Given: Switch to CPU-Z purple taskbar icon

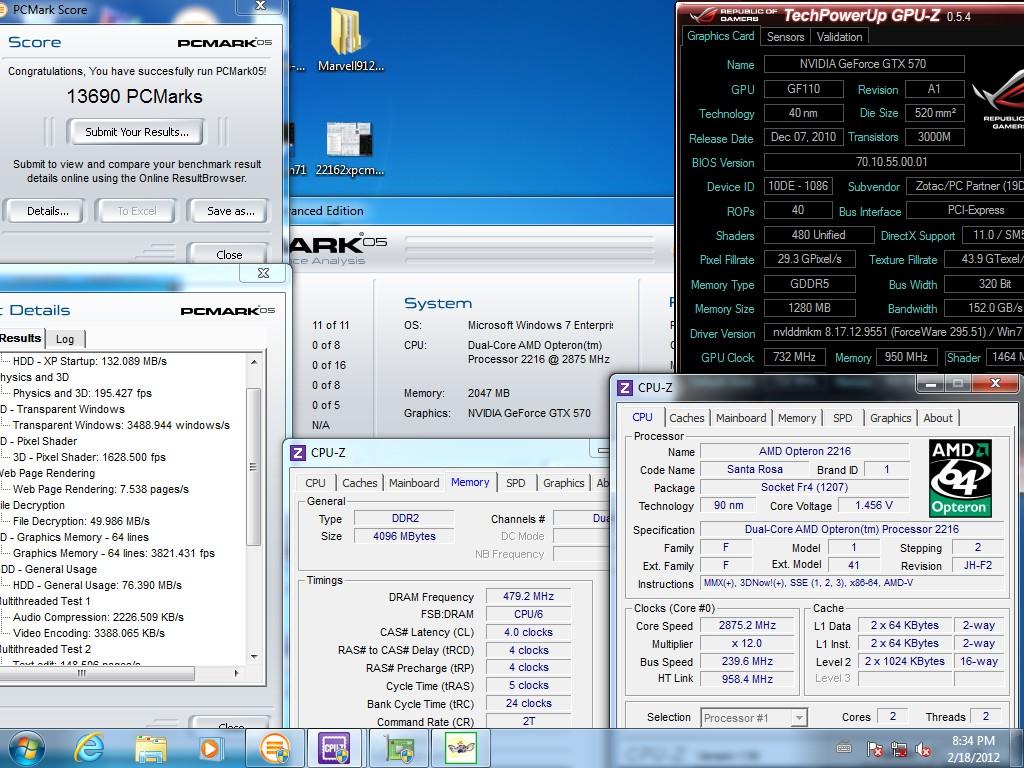Looking at the screenshot, I should point(335,748).
